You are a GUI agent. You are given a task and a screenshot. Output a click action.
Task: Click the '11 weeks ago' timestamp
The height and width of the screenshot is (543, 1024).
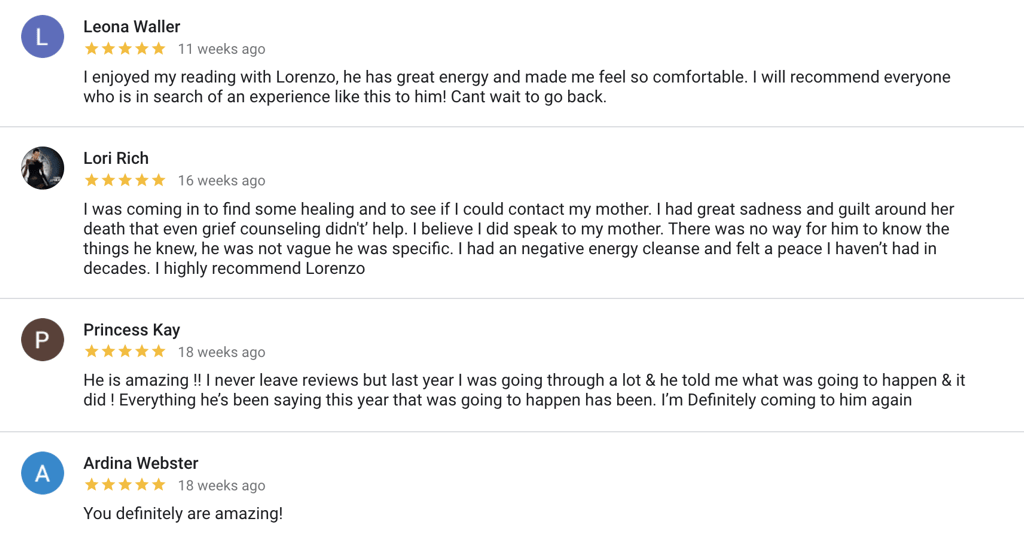pos(221,49)
